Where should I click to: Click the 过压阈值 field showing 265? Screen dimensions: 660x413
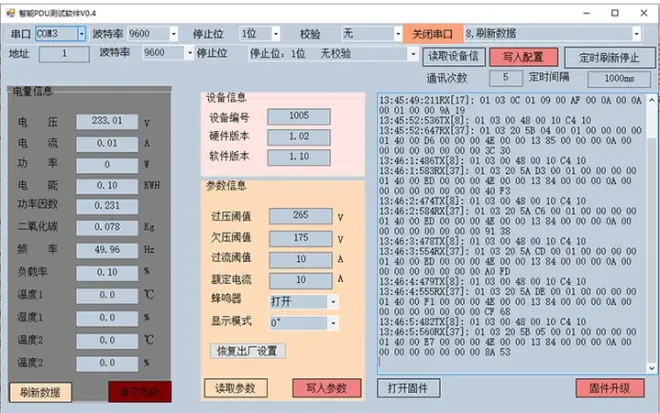pyautogui.click(x=299, y=216)
